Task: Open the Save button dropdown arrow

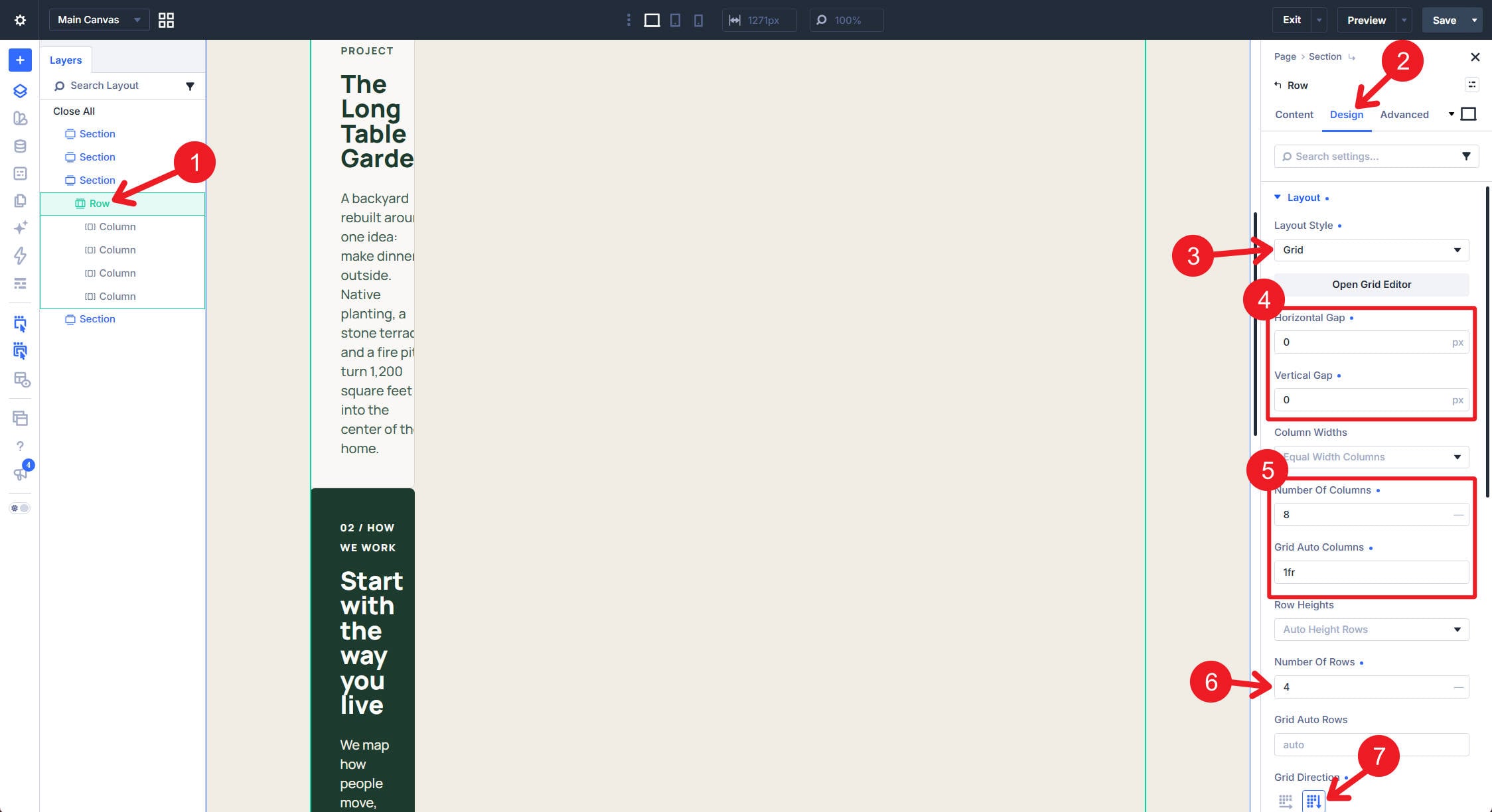Action: (1475, 20)
